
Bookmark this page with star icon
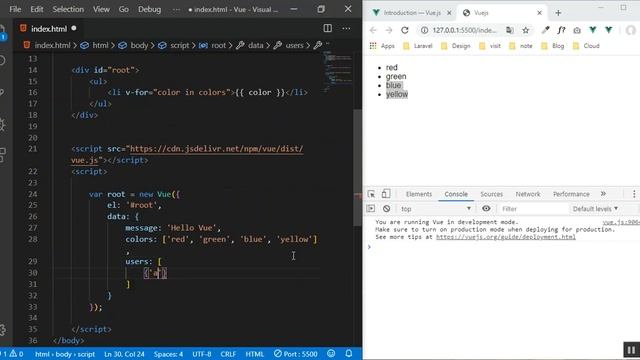tap(526, 30)
